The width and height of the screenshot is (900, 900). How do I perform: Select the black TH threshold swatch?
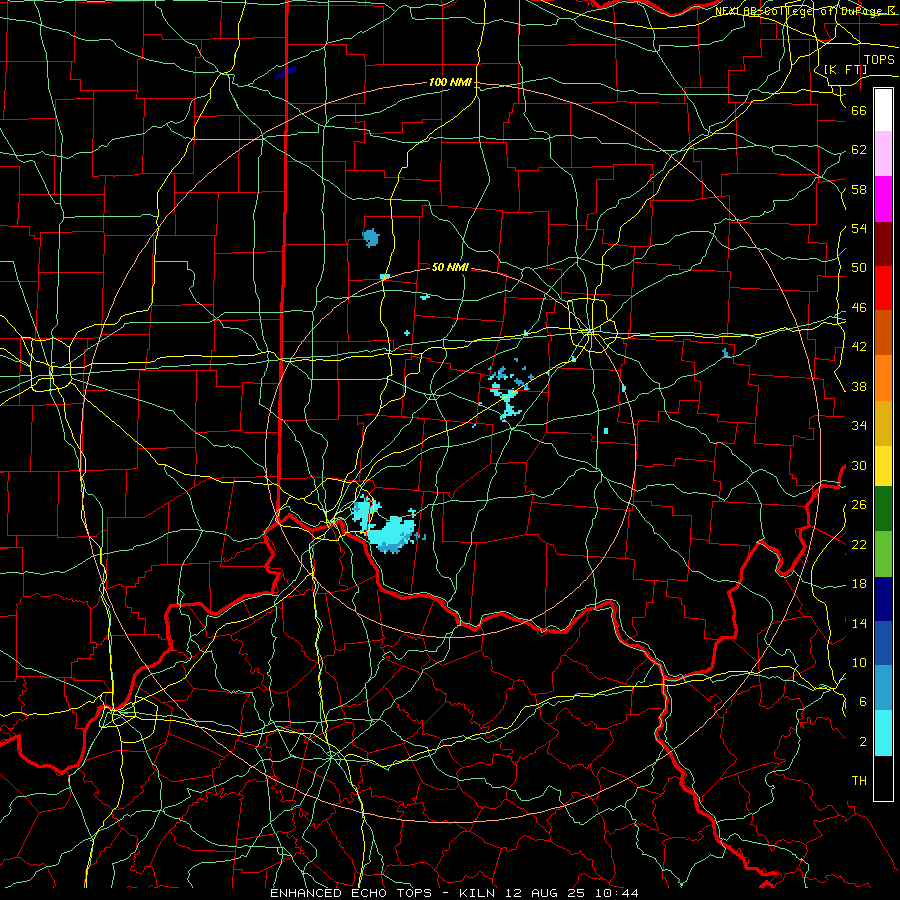[x=883, y=778]
